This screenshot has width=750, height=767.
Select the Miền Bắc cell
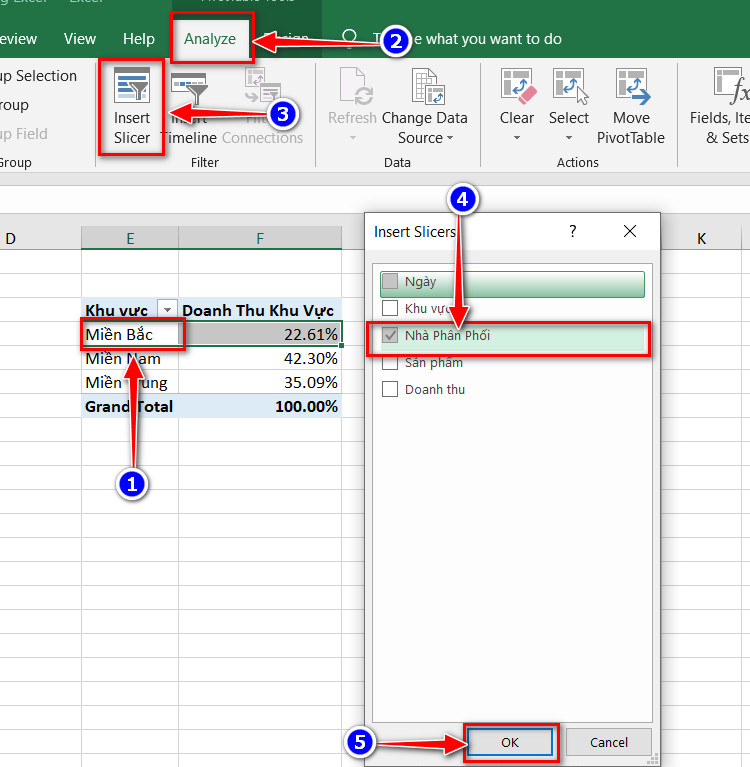point(130,334)
